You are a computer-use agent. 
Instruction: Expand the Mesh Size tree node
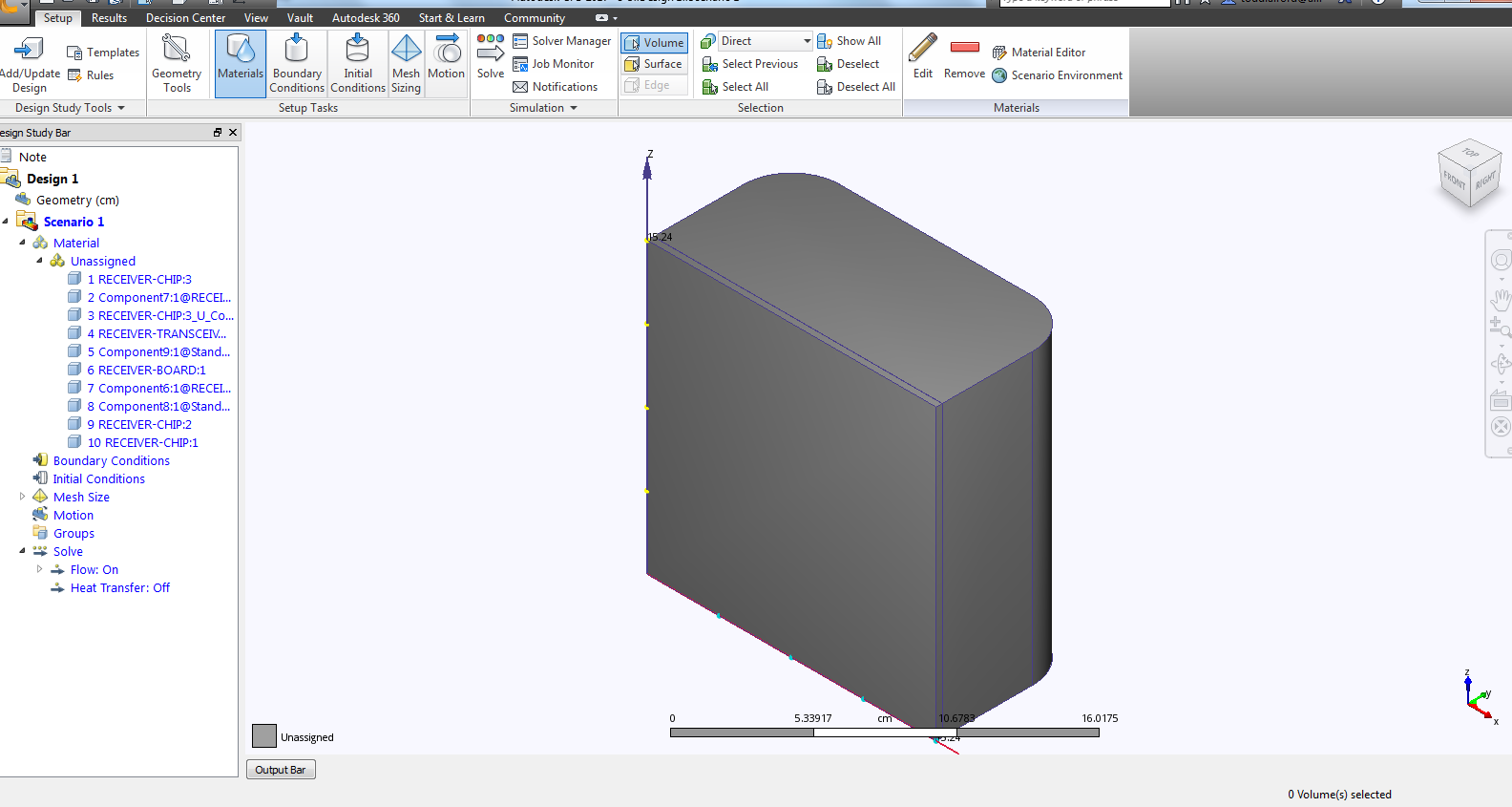[x=23, y=497]
